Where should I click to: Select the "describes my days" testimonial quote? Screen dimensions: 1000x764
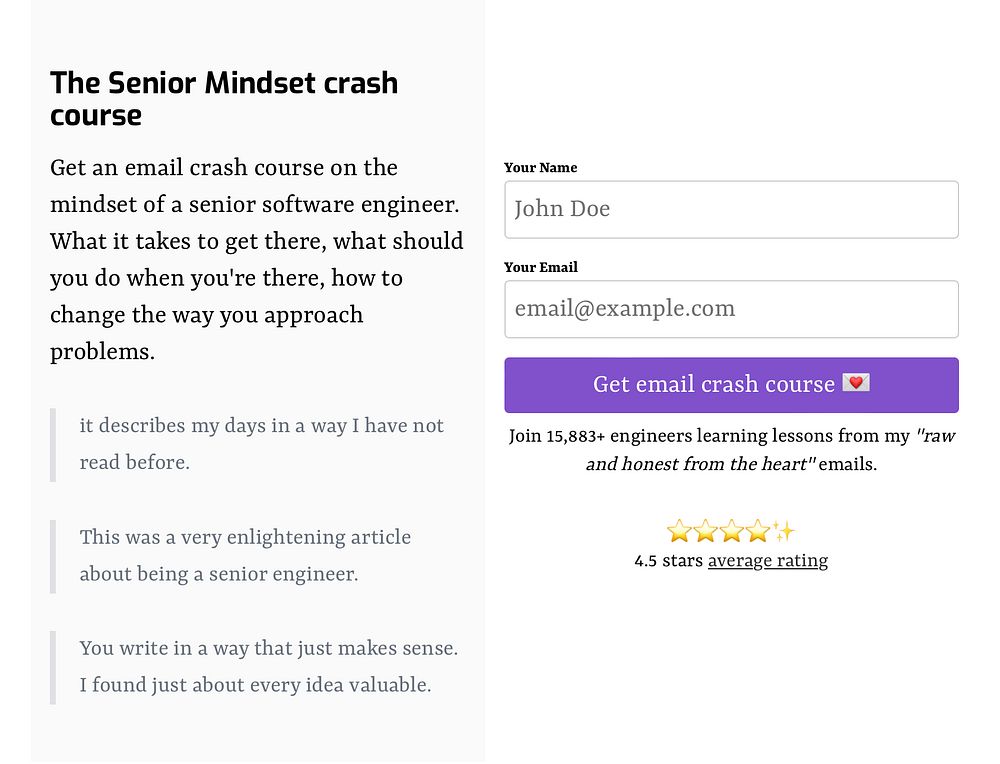click(x=261, y=444)
